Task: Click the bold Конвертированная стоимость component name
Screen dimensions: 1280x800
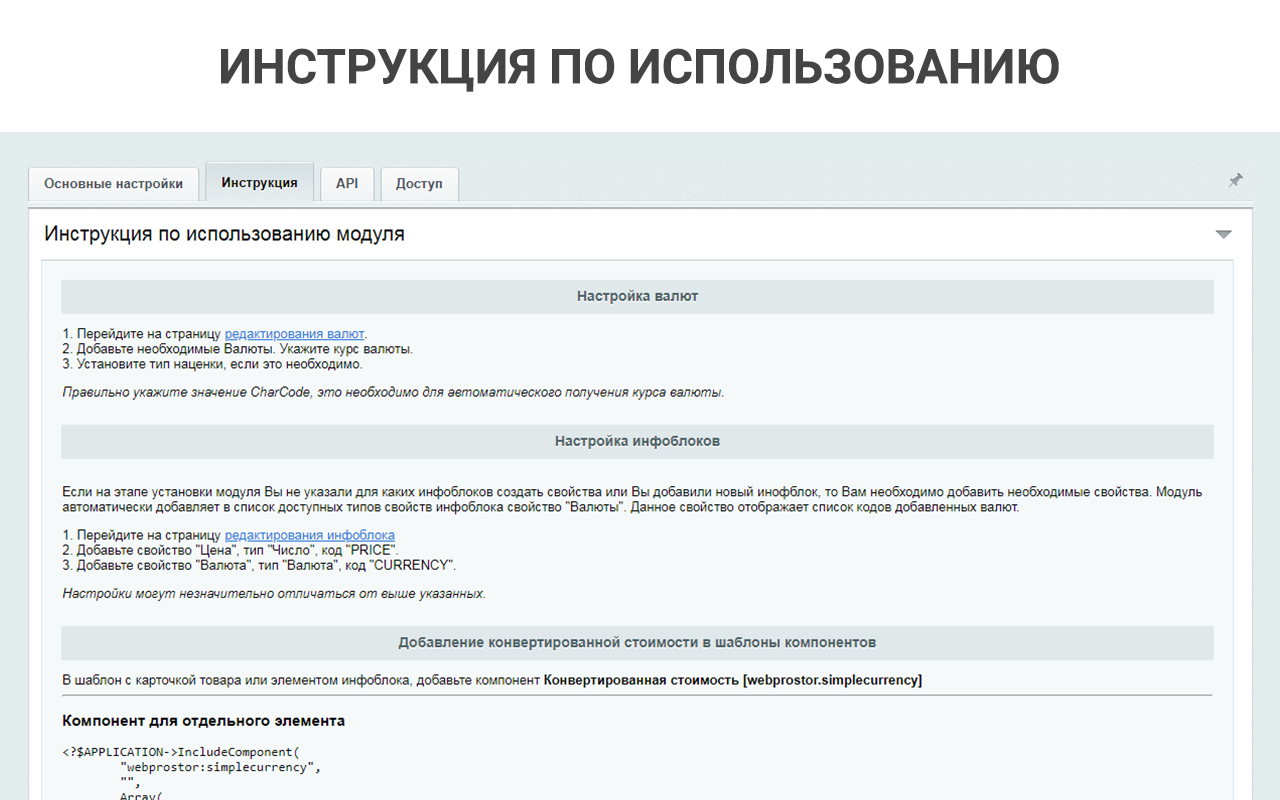Action: 732,680
